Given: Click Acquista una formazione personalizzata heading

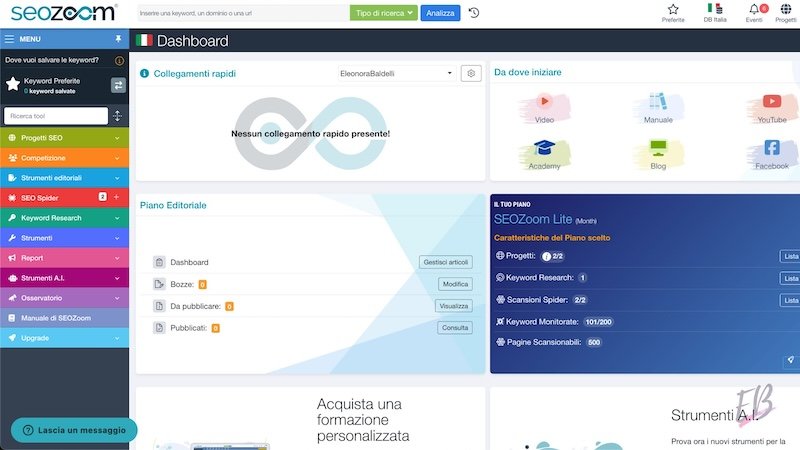Looking at the screenshot, I should (363, 420).
